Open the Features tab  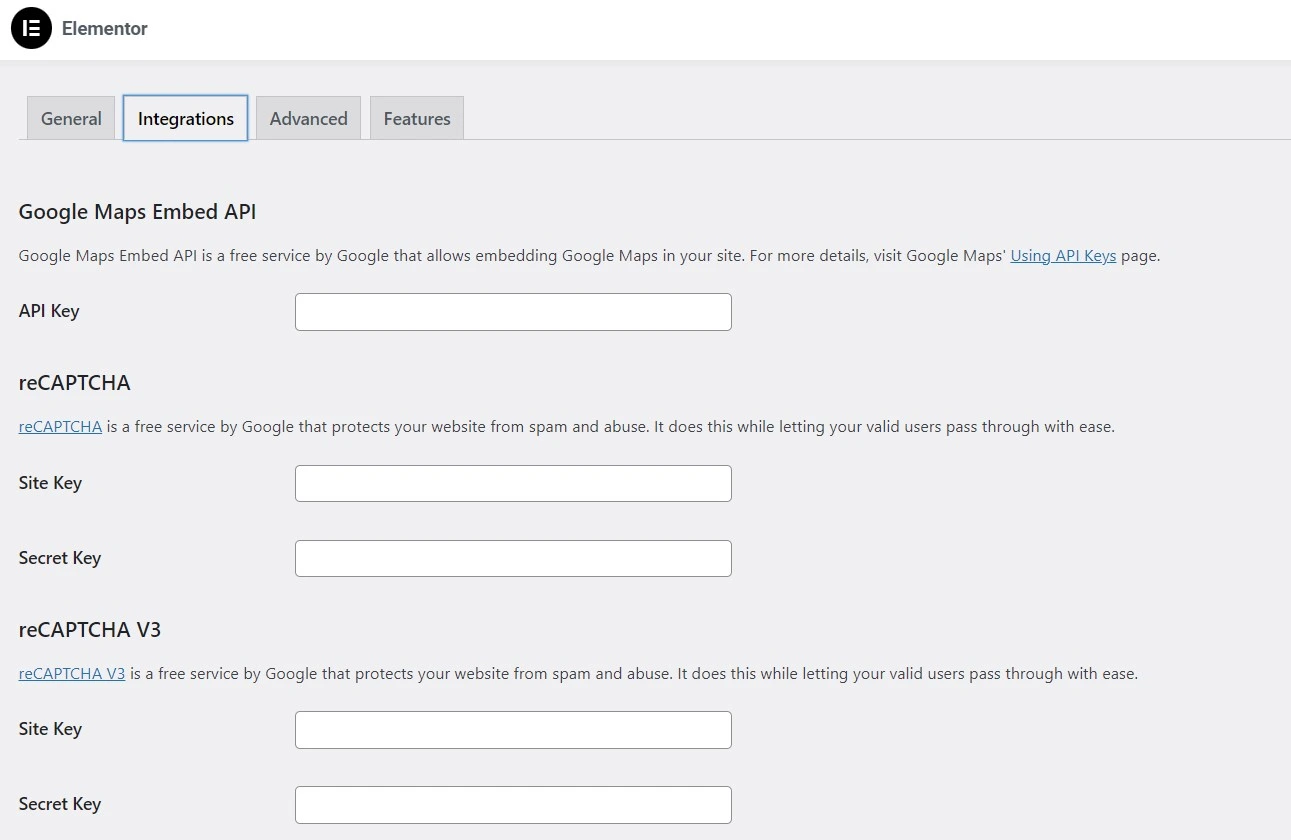coord(417,118)
